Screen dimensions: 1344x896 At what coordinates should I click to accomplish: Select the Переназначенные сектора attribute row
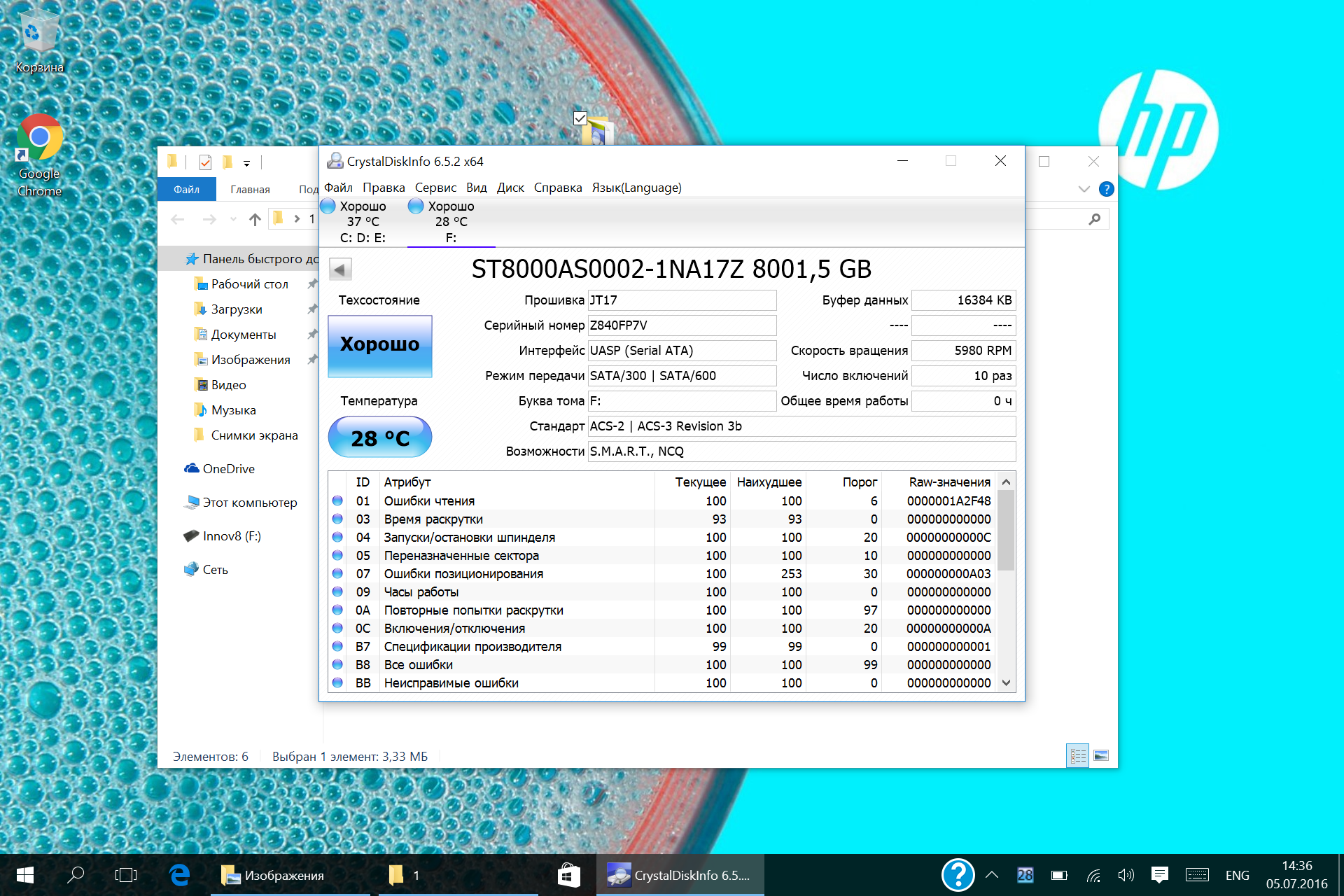click(662, 556)
